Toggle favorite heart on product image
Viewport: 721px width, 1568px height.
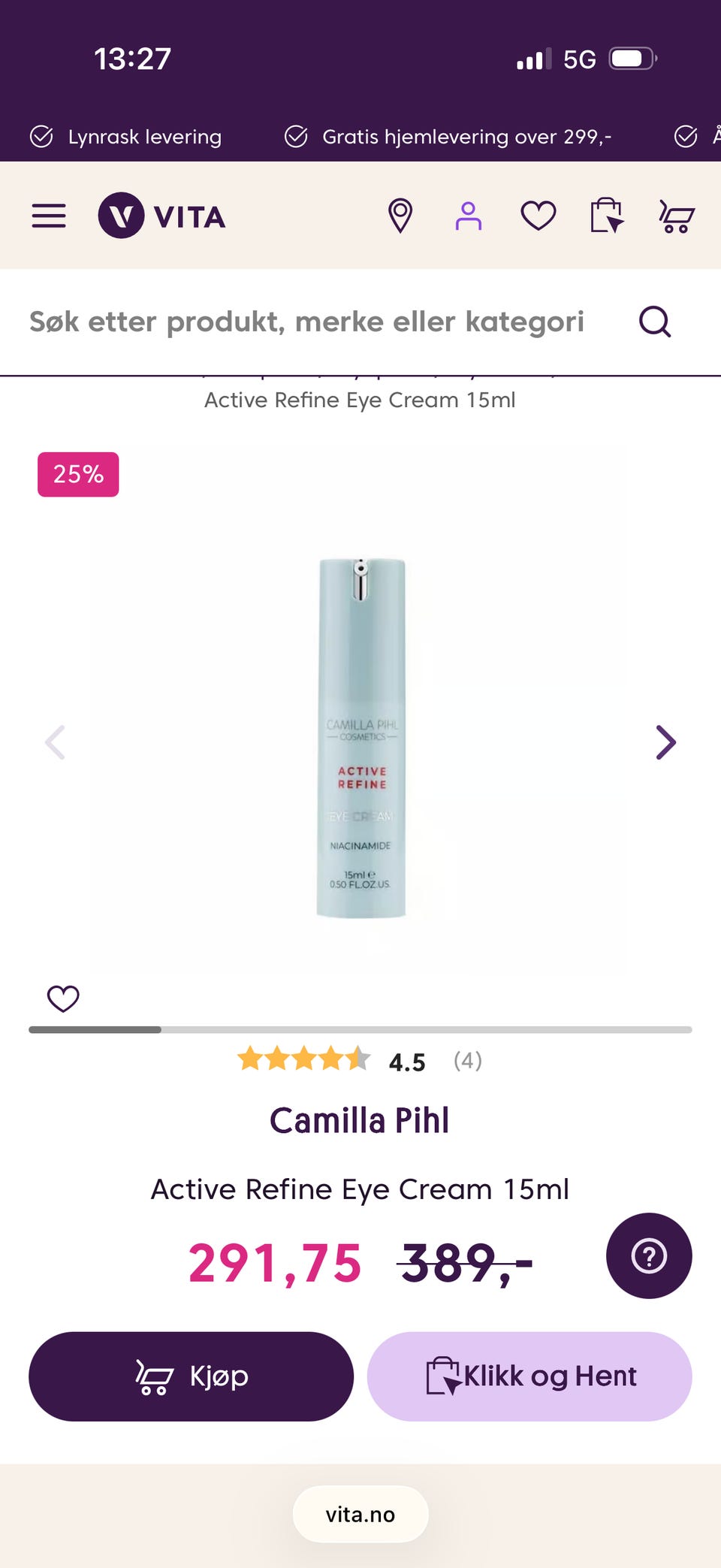(63, 999)
